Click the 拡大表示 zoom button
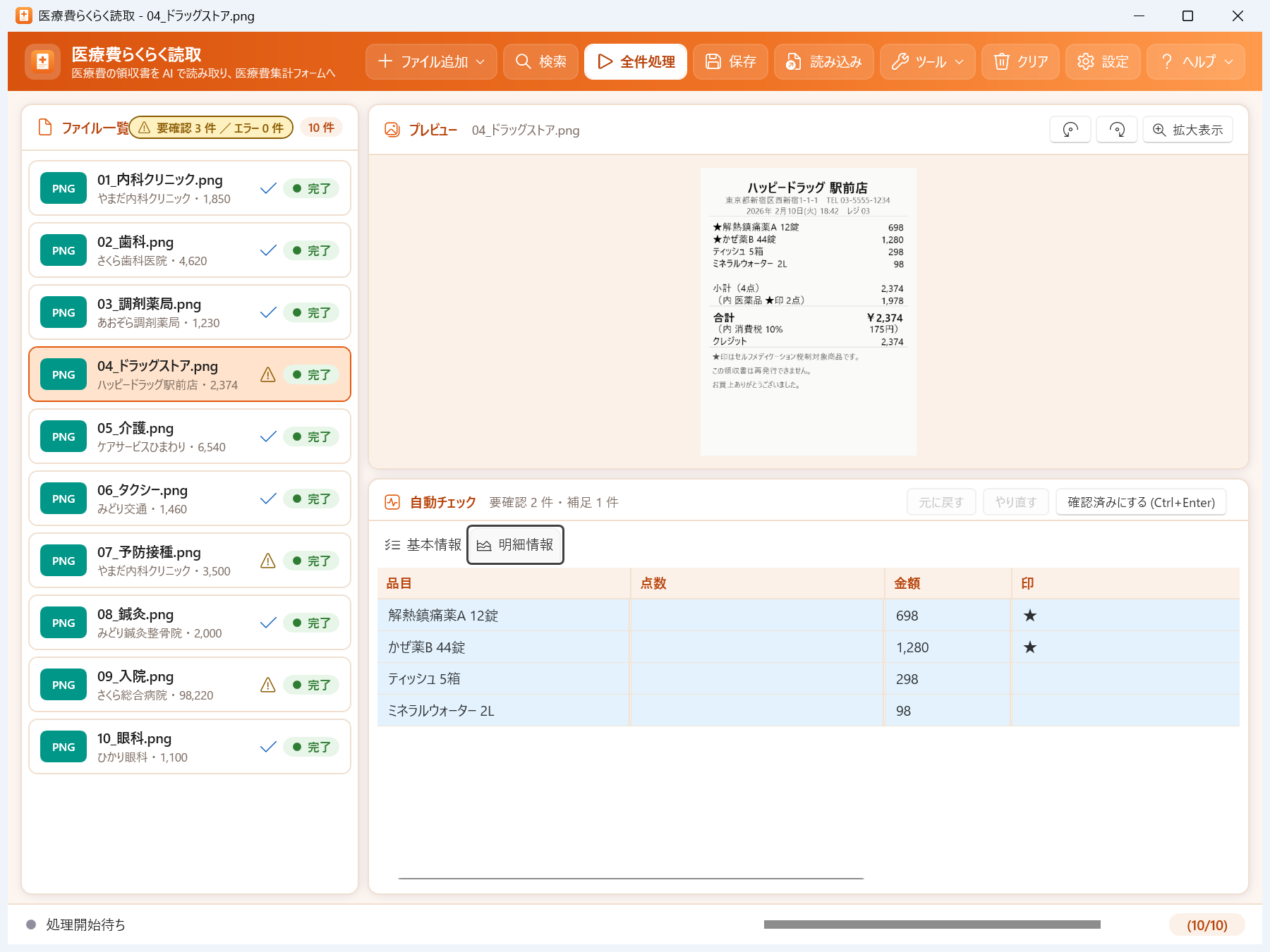 [1188, 130]
